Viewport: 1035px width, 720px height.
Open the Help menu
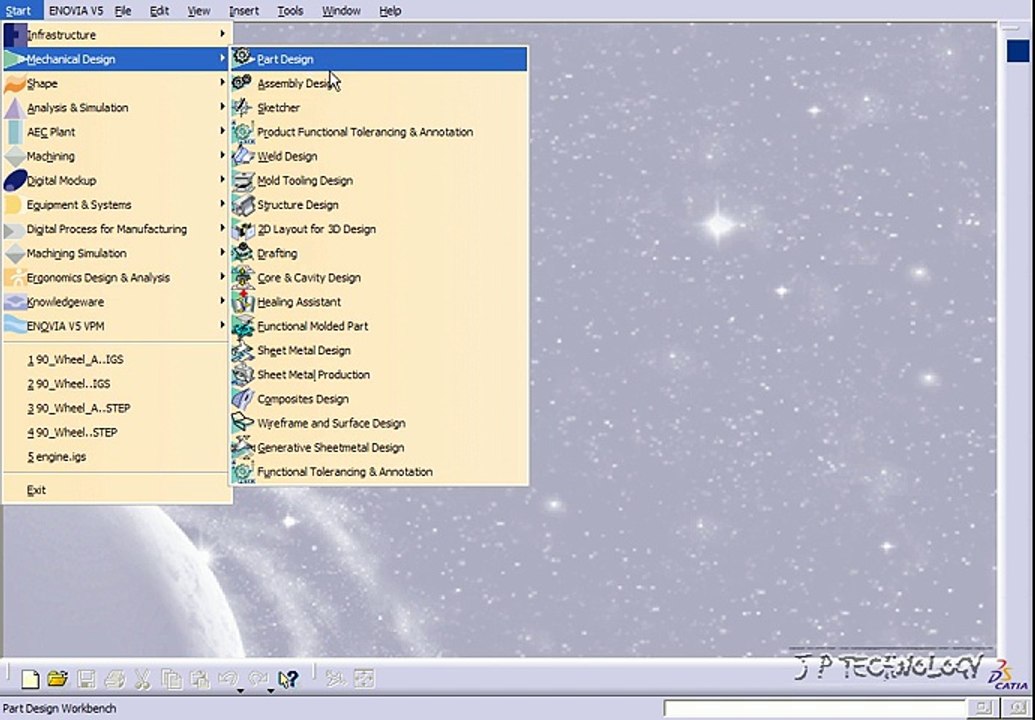click(x=390, y=11)
